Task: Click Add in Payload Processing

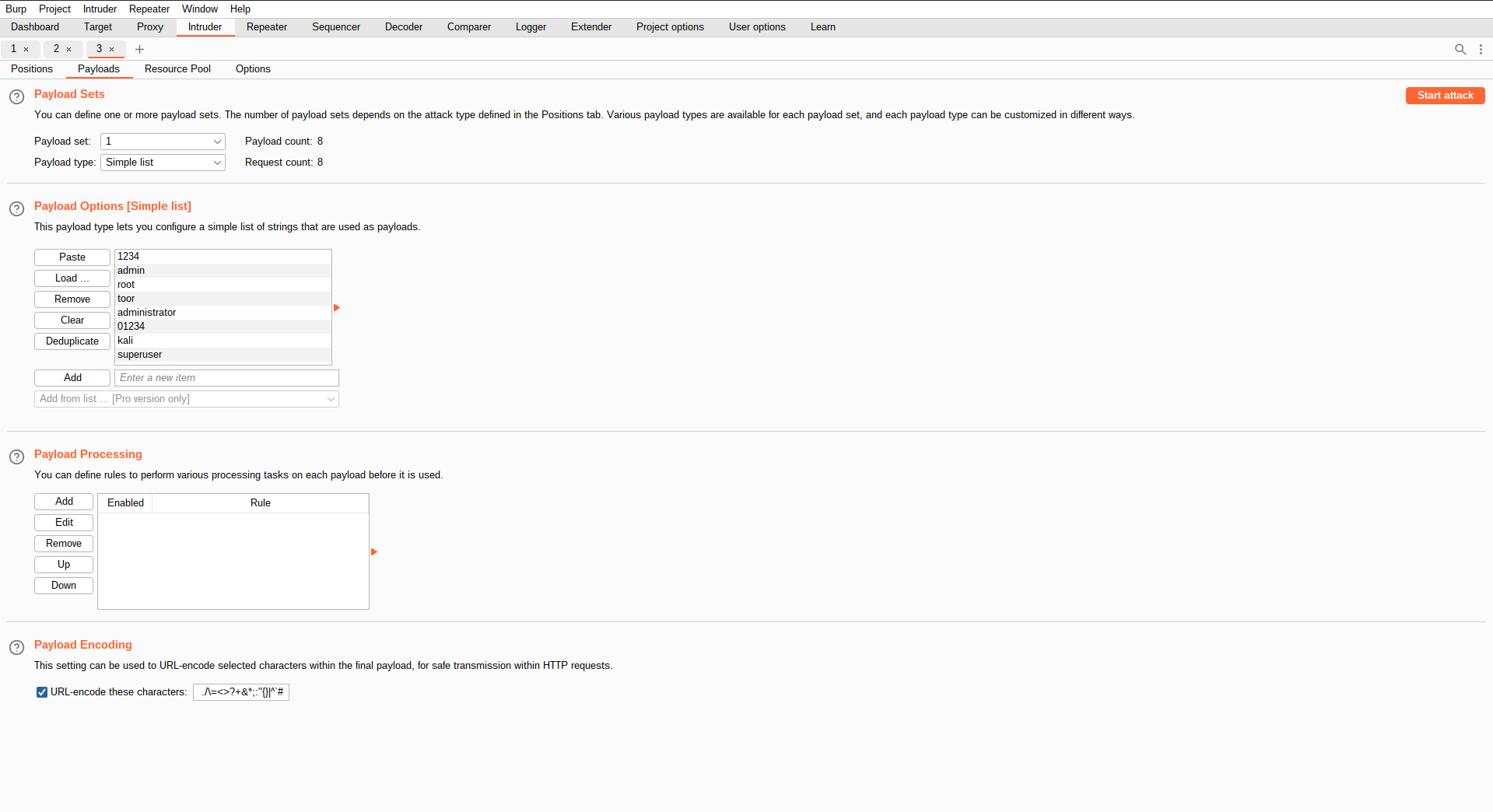Action: (x=64, y=502)
